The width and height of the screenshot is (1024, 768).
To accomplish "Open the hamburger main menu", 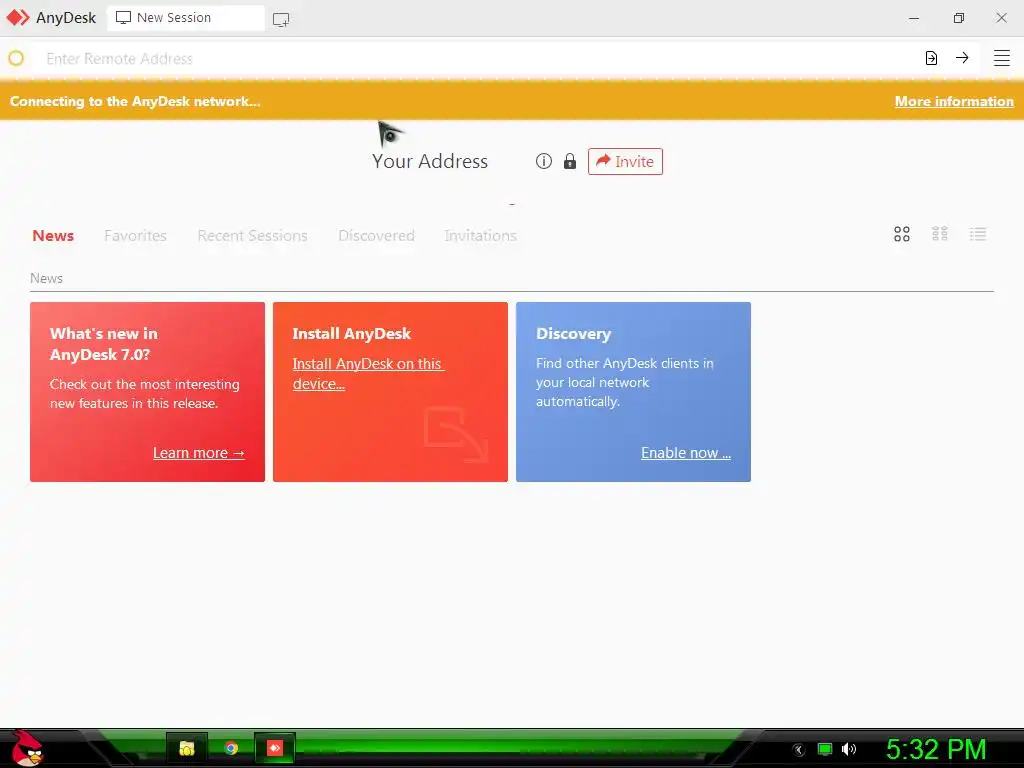I will 1002,58.
